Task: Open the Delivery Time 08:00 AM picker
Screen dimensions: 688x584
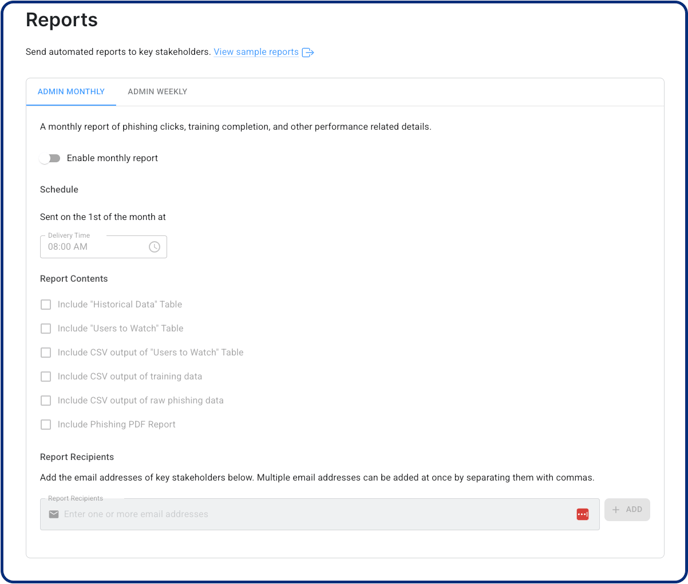Action: tap(104, 247)
